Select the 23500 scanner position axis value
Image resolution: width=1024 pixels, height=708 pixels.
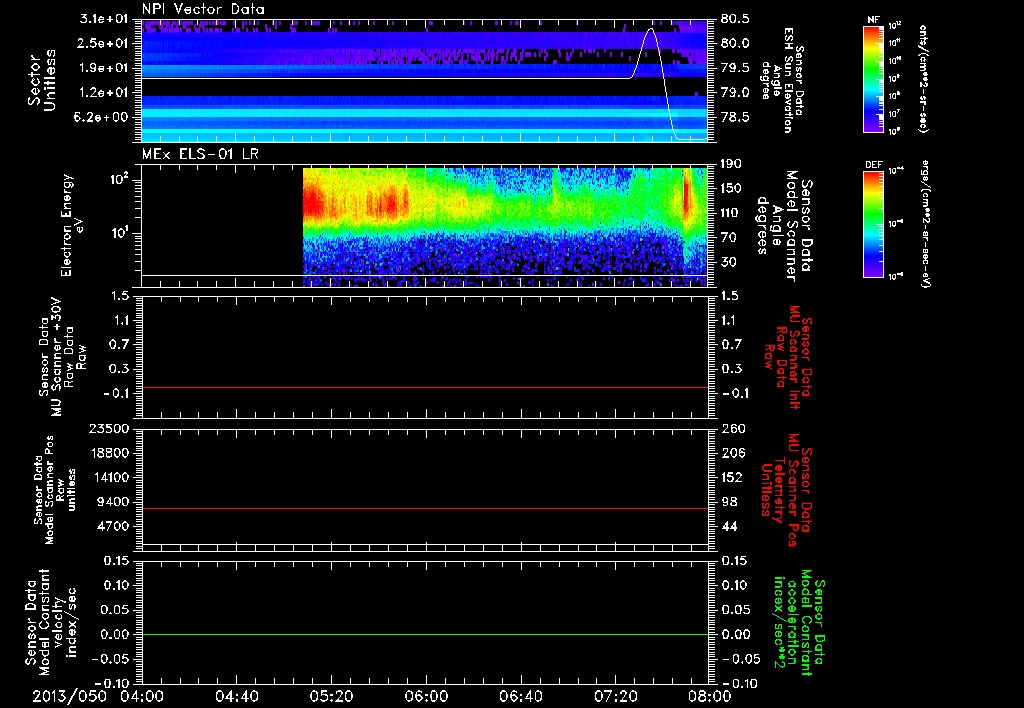tap(109, 428)
